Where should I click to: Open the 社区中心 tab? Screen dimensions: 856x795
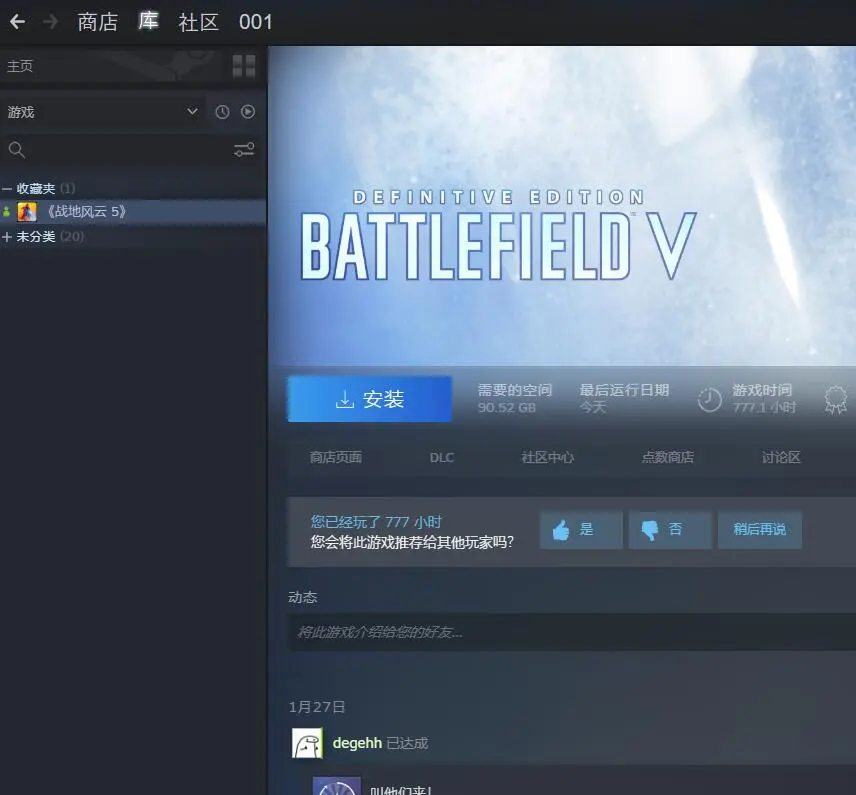tap(548, 458)
